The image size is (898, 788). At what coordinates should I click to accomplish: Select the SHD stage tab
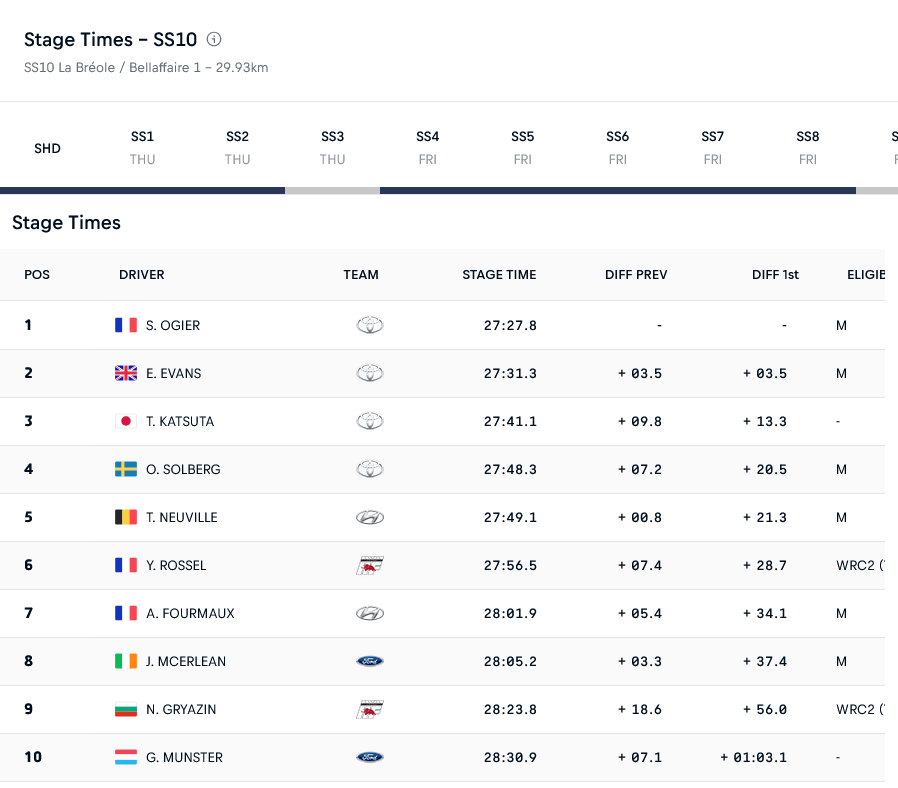(x=47, y=148)
